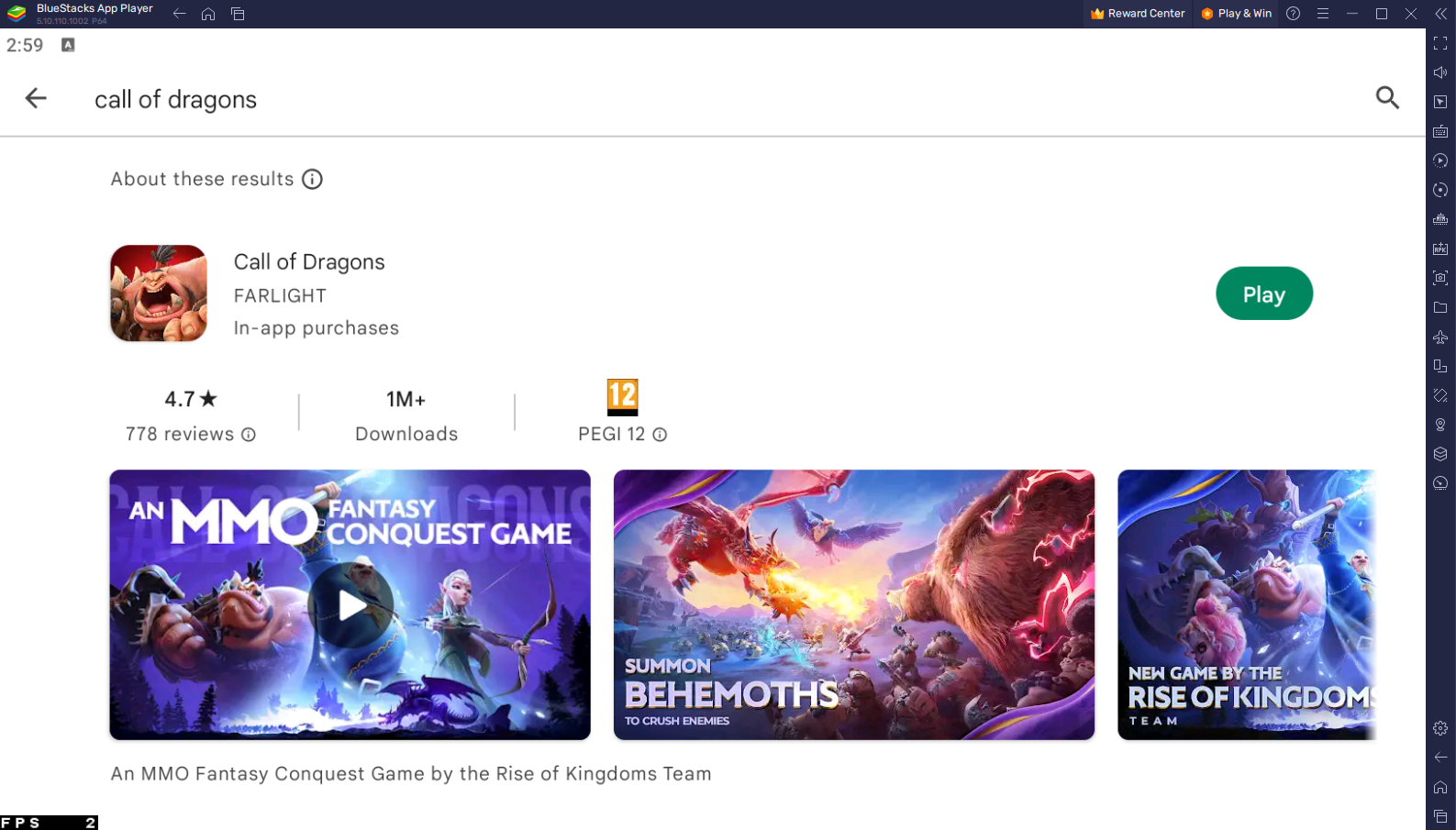This screenshot has width=1456, height=830.
Task: Click the keyboard indicator in status bar
Action: coord(68,45)
